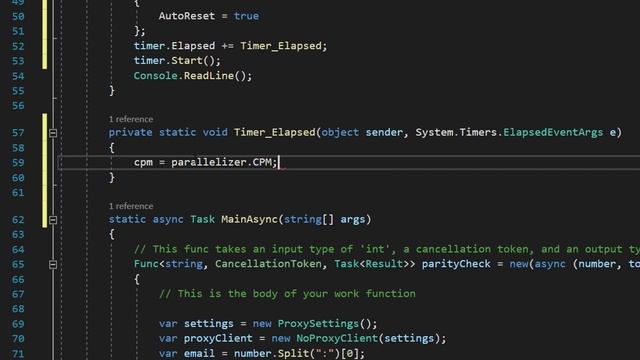Click 'Func' type on line 65
Image resolution: width=640 pixels, height=360 pixels.
coord(146,264)
